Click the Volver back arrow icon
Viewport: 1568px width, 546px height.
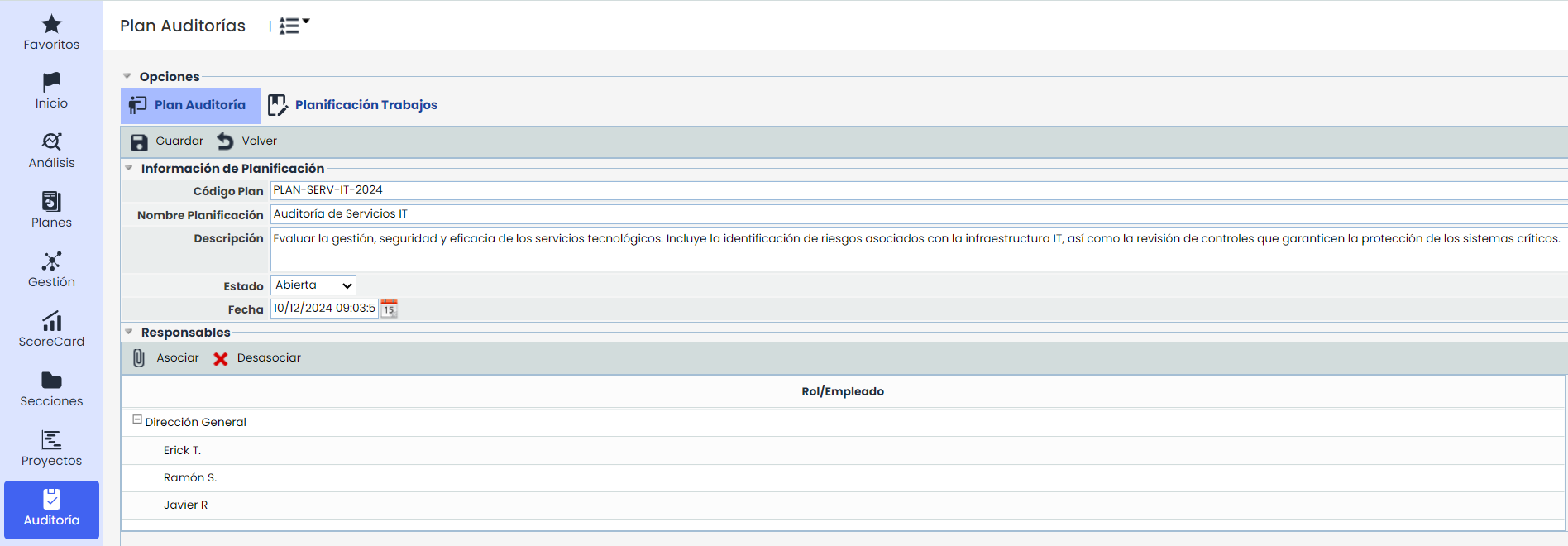pos(225,141)
